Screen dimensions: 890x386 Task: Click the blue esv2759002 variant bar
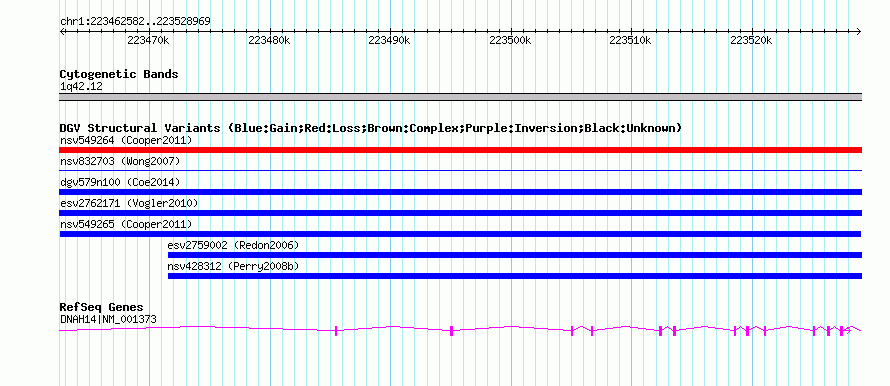coord(515,255)
